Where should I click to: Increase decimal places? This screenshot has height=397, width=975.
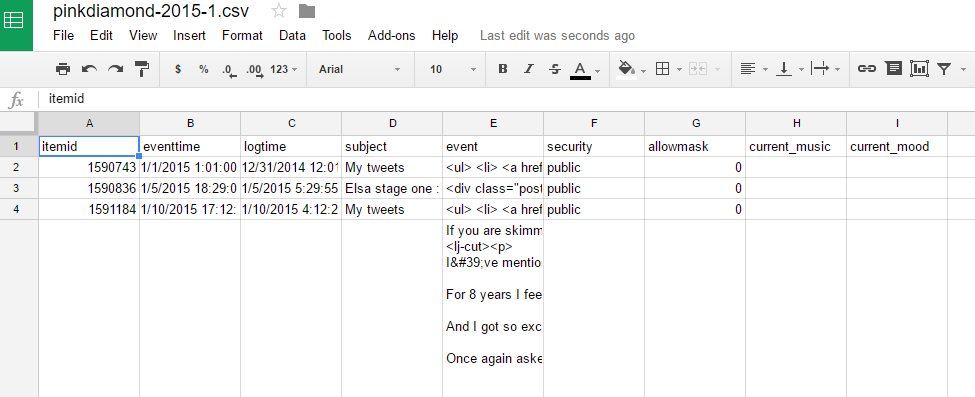[254, 70]
